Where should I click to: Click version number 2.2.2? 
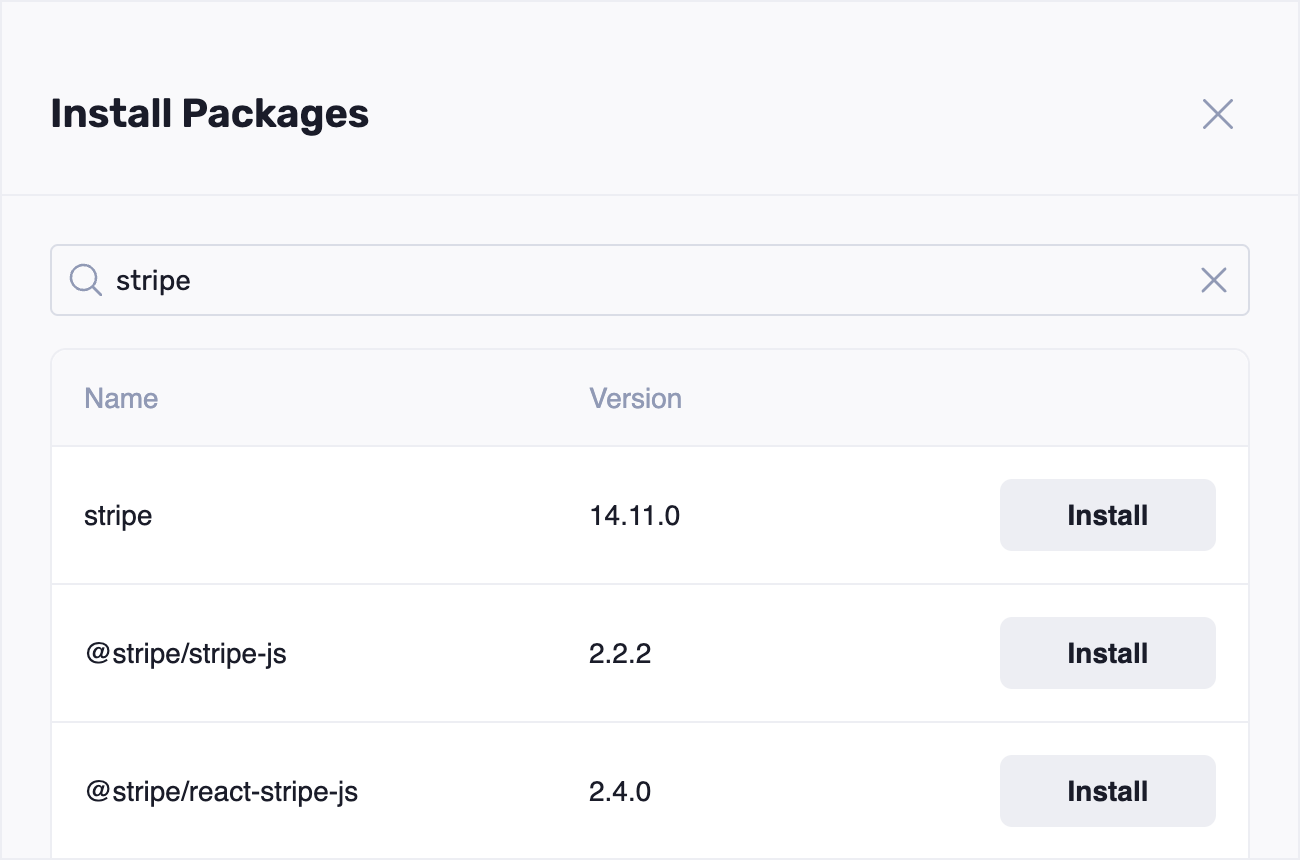pos(620,654)
